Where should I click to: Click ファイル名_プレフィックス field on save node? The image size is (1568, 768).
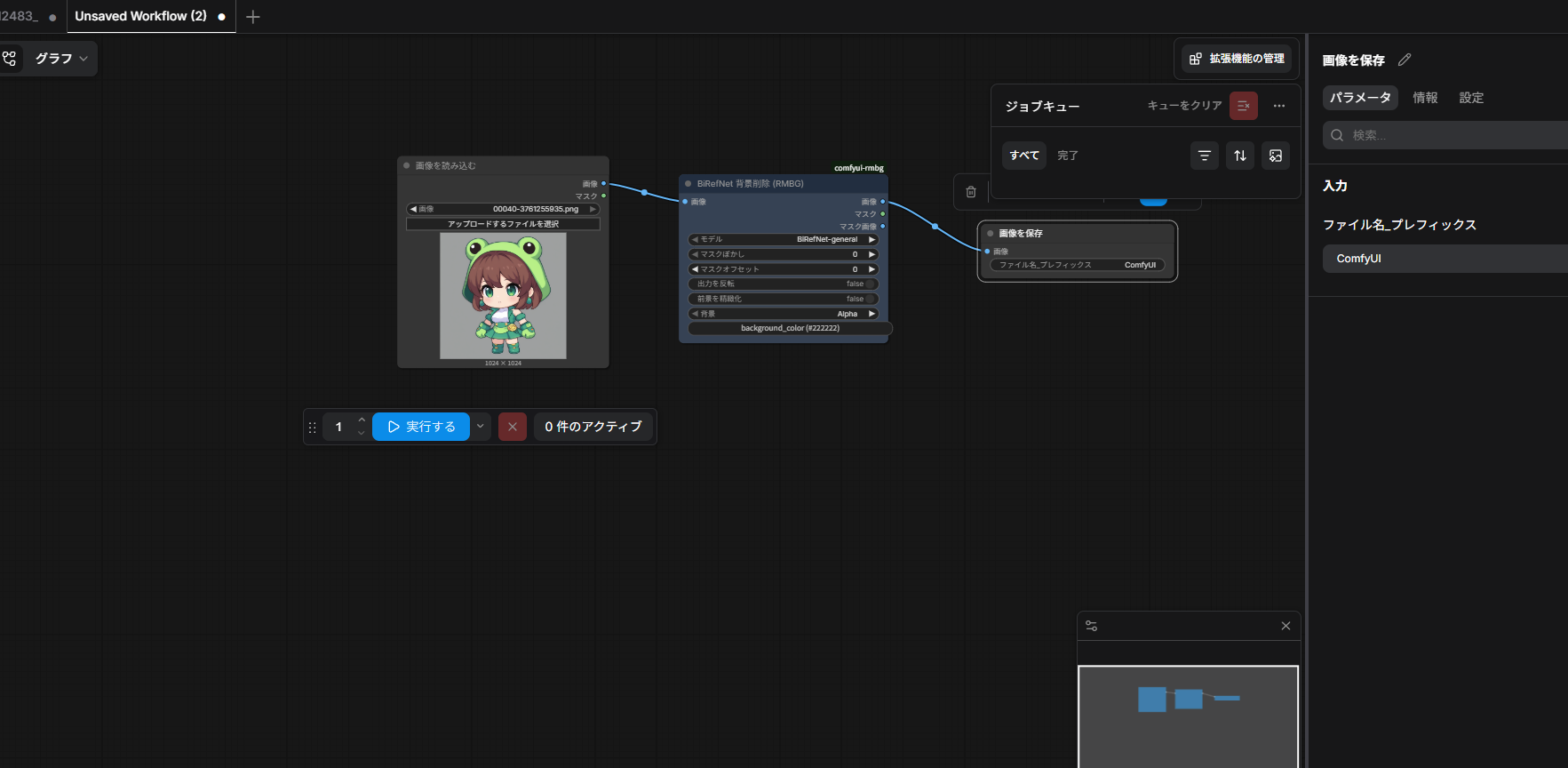[1078, 265]
